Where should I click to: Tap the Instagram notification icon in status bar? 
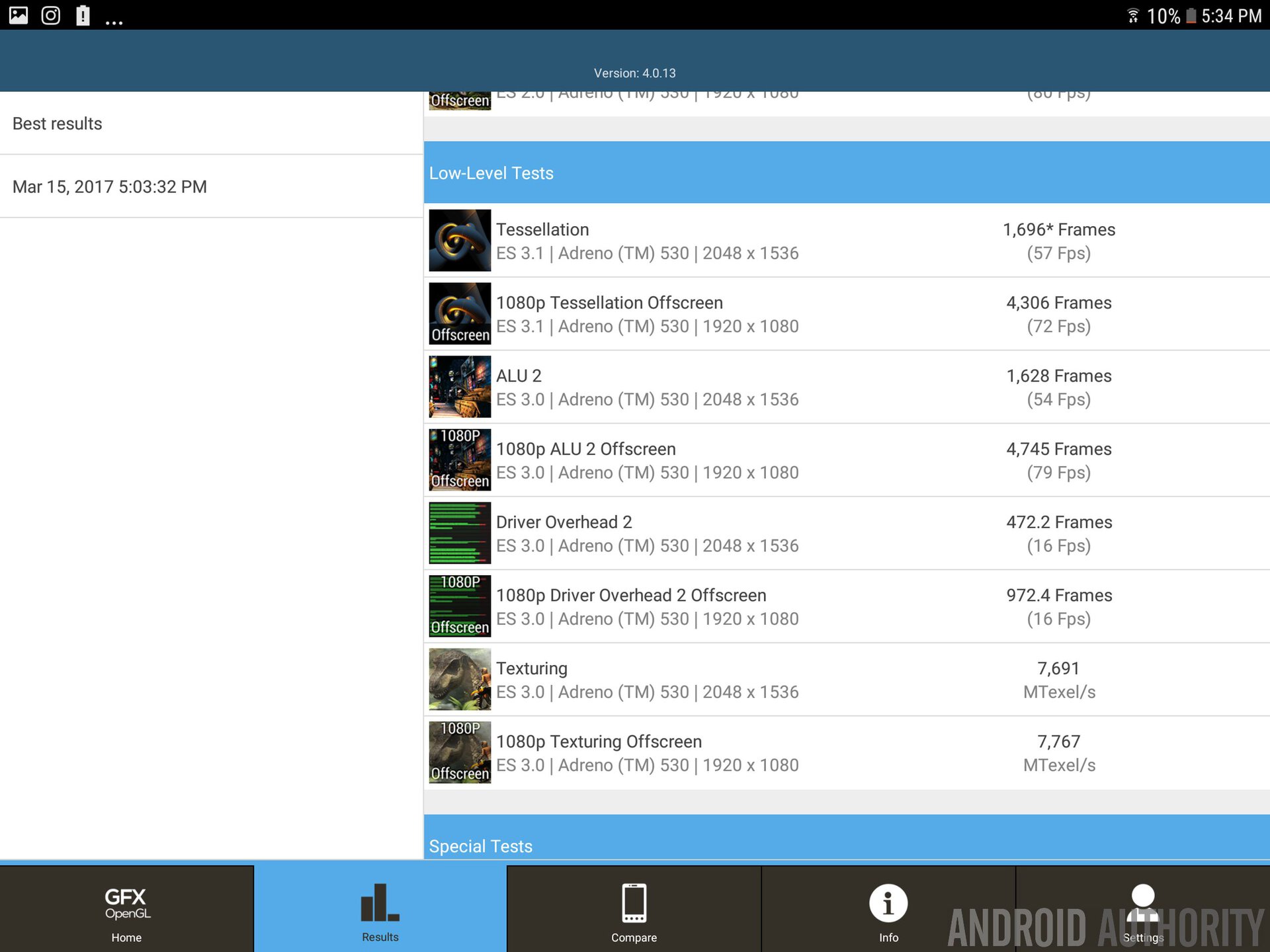[x=51, y=15]
